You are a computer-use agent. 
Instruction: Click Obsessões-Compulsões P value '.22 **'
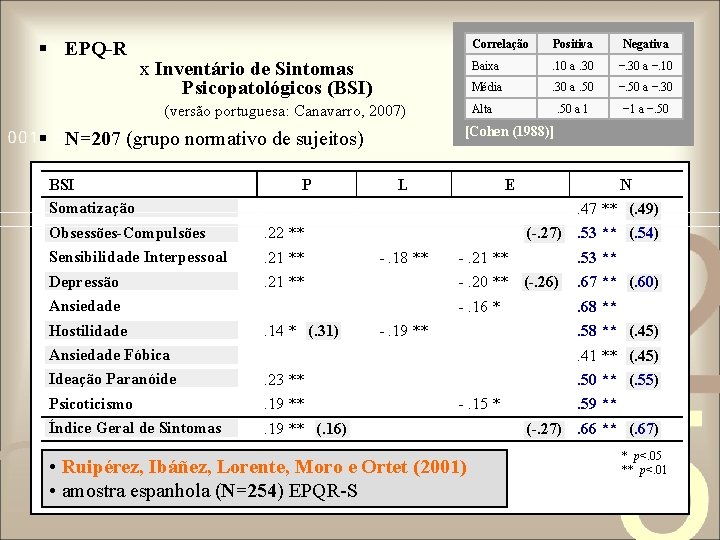(284, 232)
